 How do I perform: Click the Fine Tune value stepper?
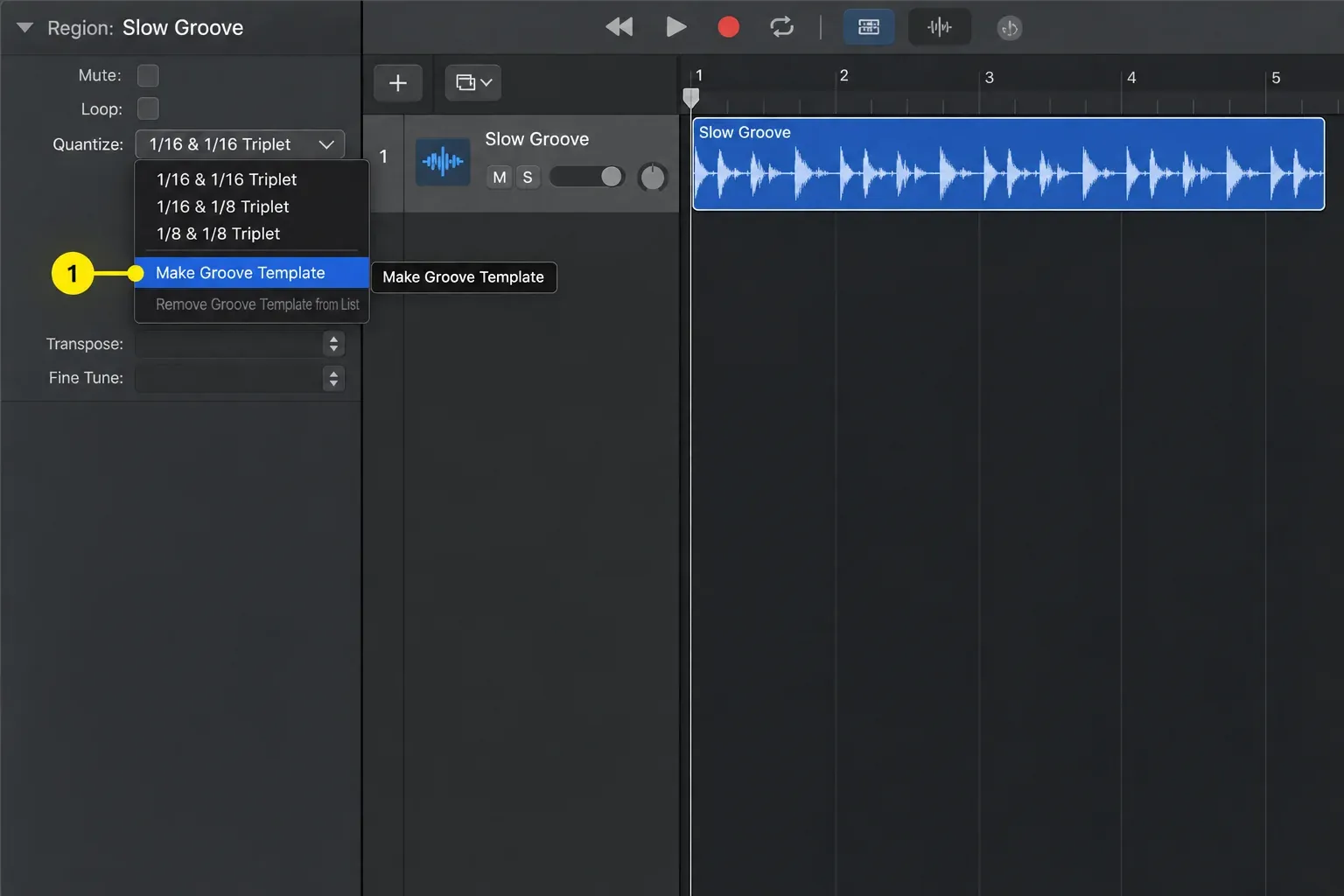[x=333, y=378]
